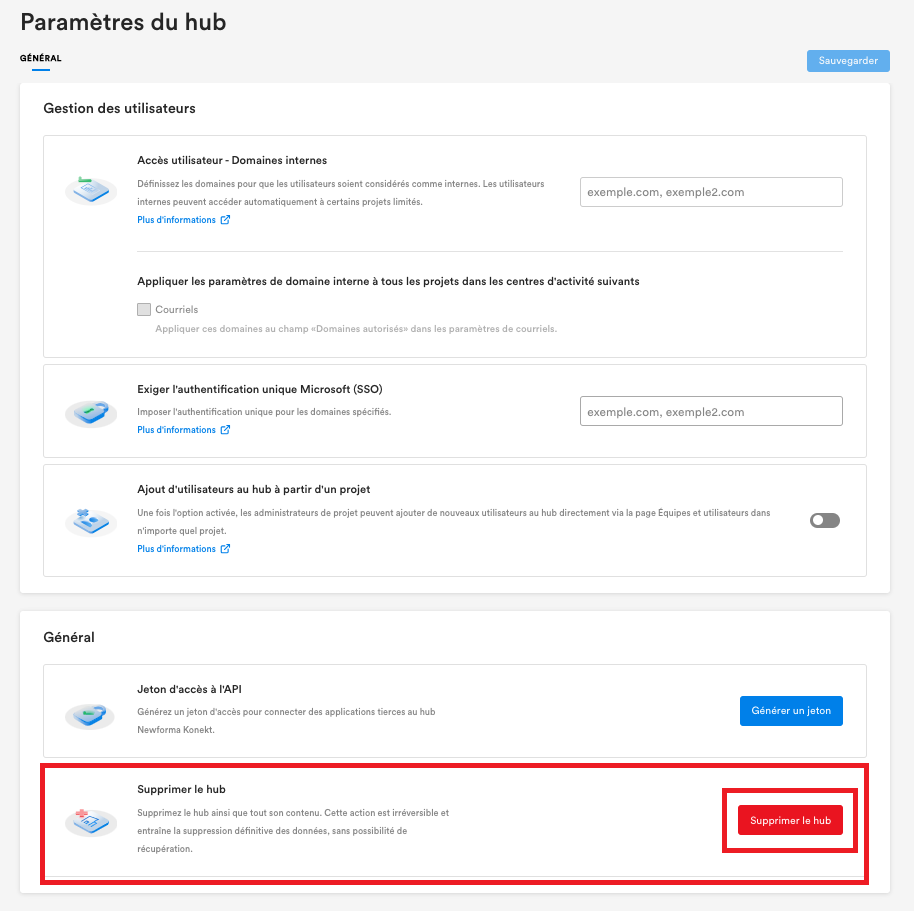Click Générer un jeton button
The image size is (914, 911).
pyautogui.click(x=791, y=711)
